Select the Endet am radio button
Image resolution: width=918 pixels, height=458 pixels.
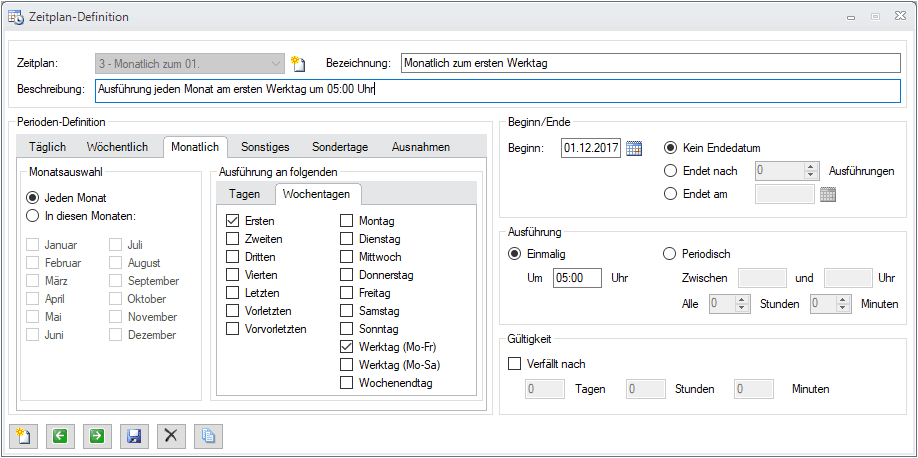pyautogui.click(x=670, y=194)
